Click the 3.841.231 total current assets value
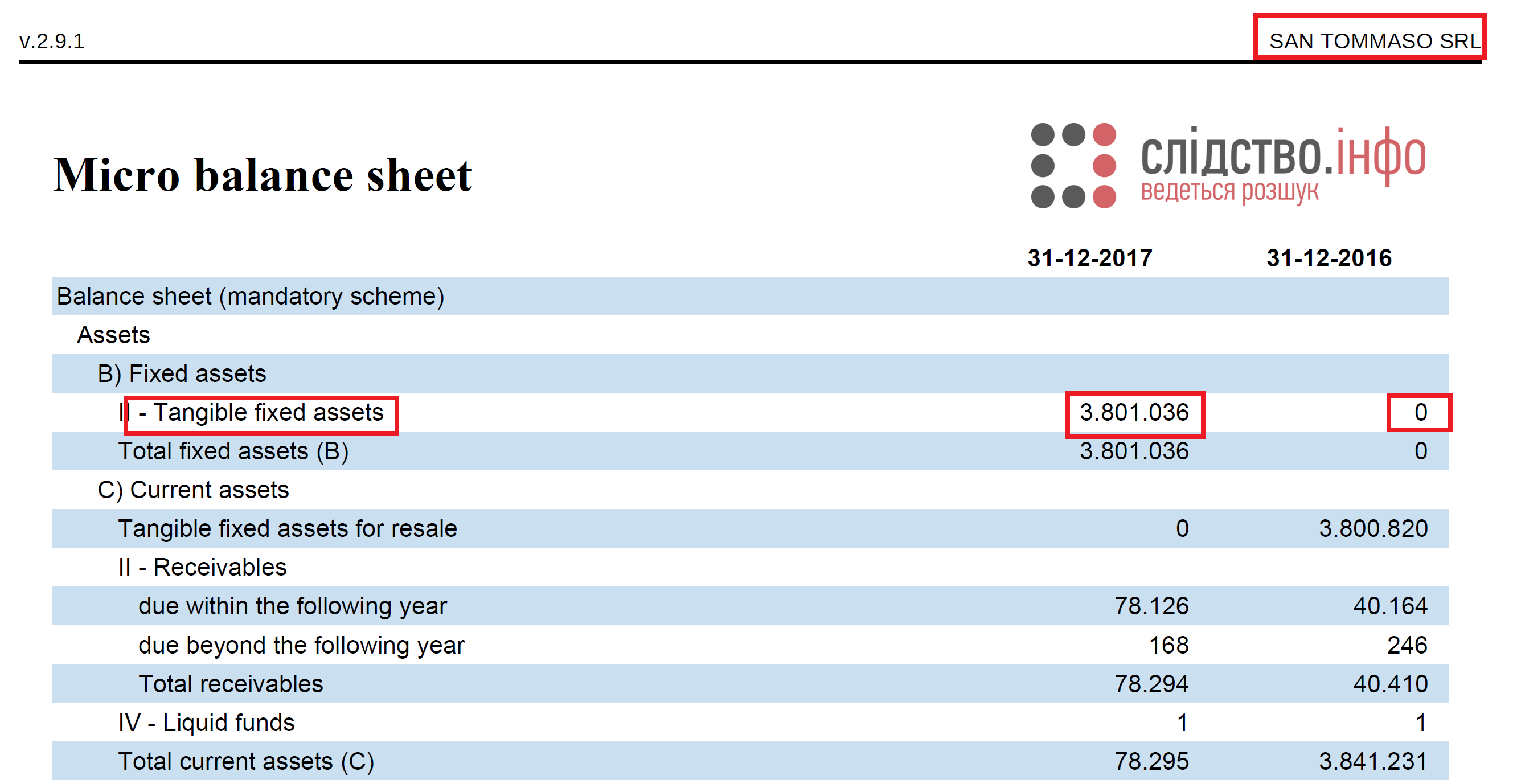The image size is (1513, 784). coord(1373,762)
